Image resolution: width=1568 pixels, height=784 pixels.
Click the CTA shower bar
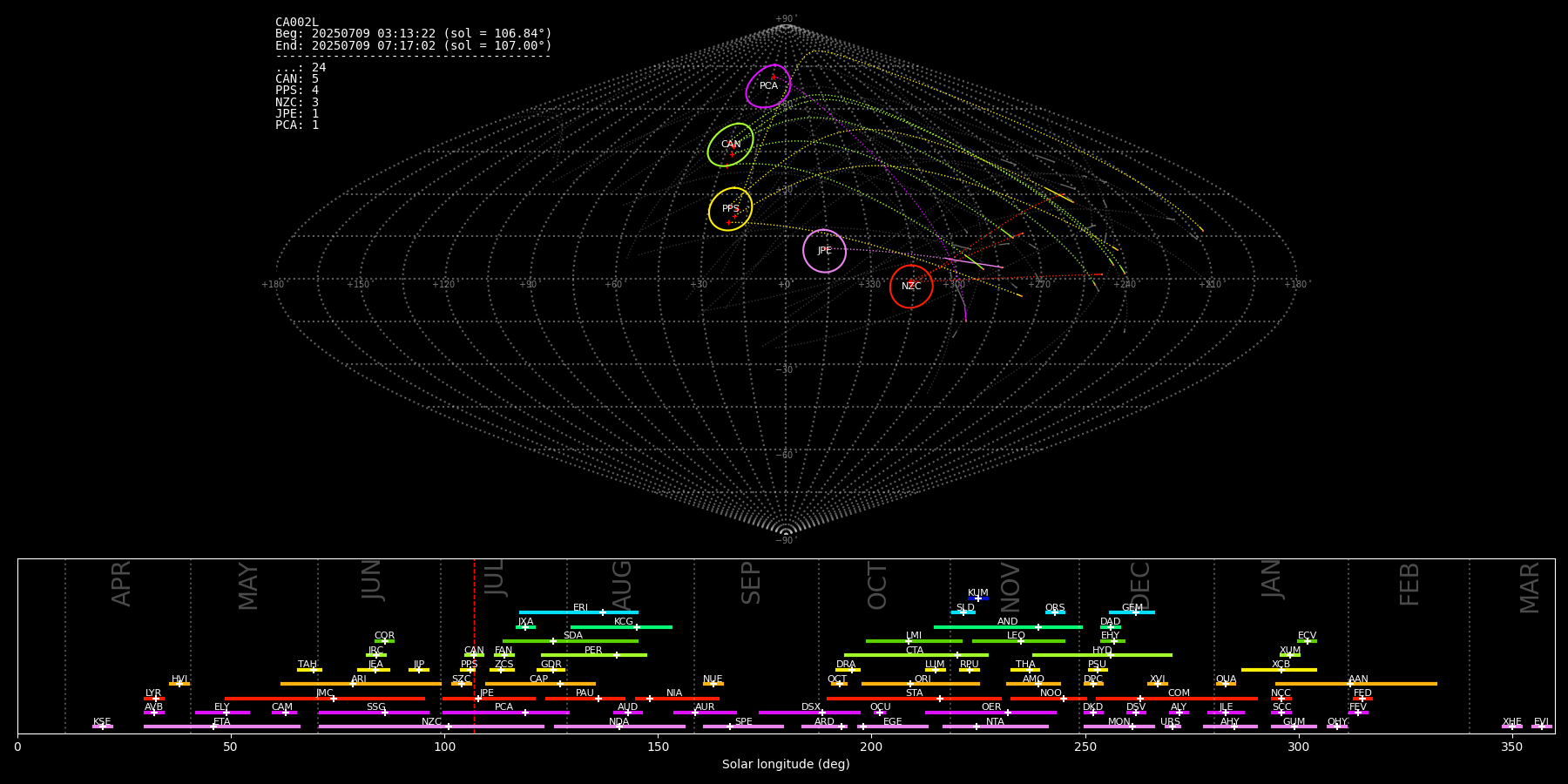click(x=916, y=655)
